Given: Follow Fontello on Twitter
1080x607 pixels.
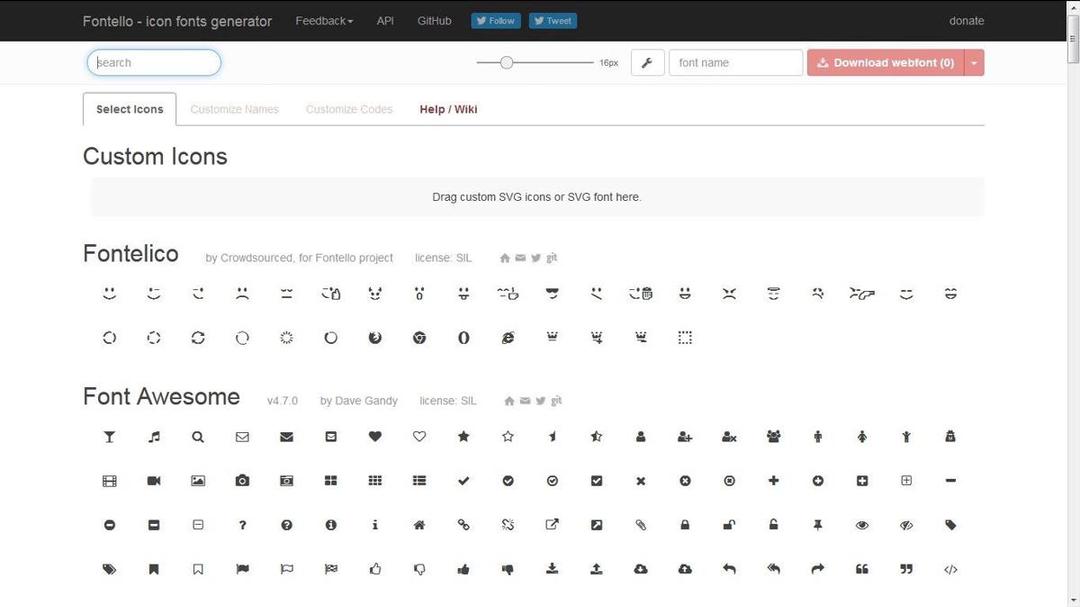Looking at the screenshot, I should coord(496,21).
